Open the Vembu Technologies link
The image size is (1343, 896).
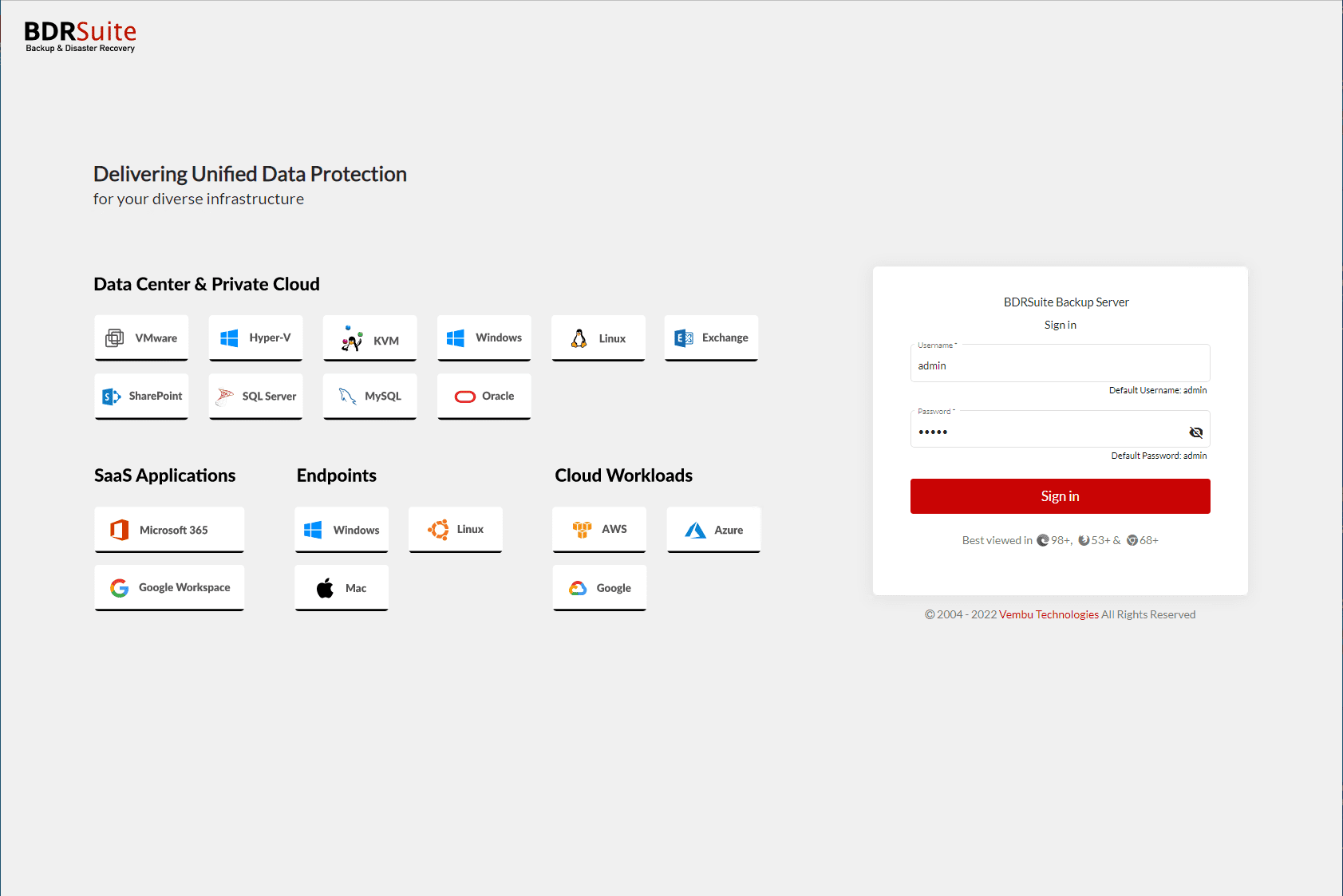click(1049, 614)
